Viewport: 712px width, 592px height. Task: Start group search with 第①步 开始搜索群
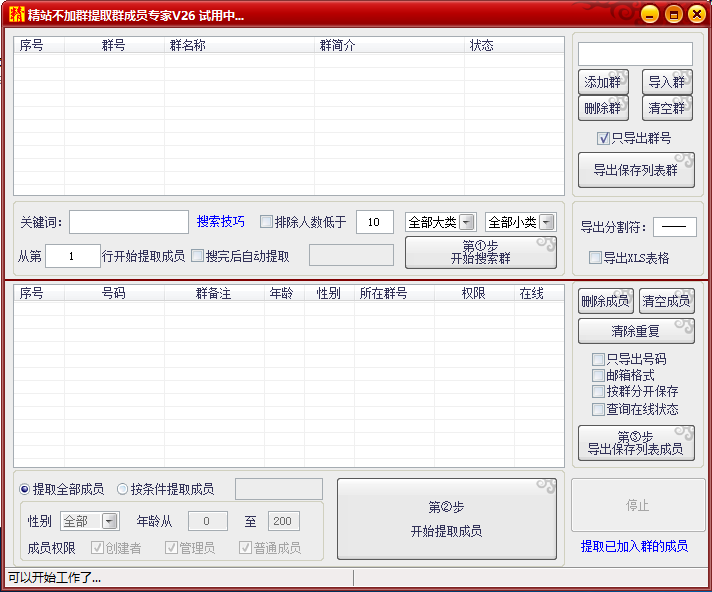(480, 252)
